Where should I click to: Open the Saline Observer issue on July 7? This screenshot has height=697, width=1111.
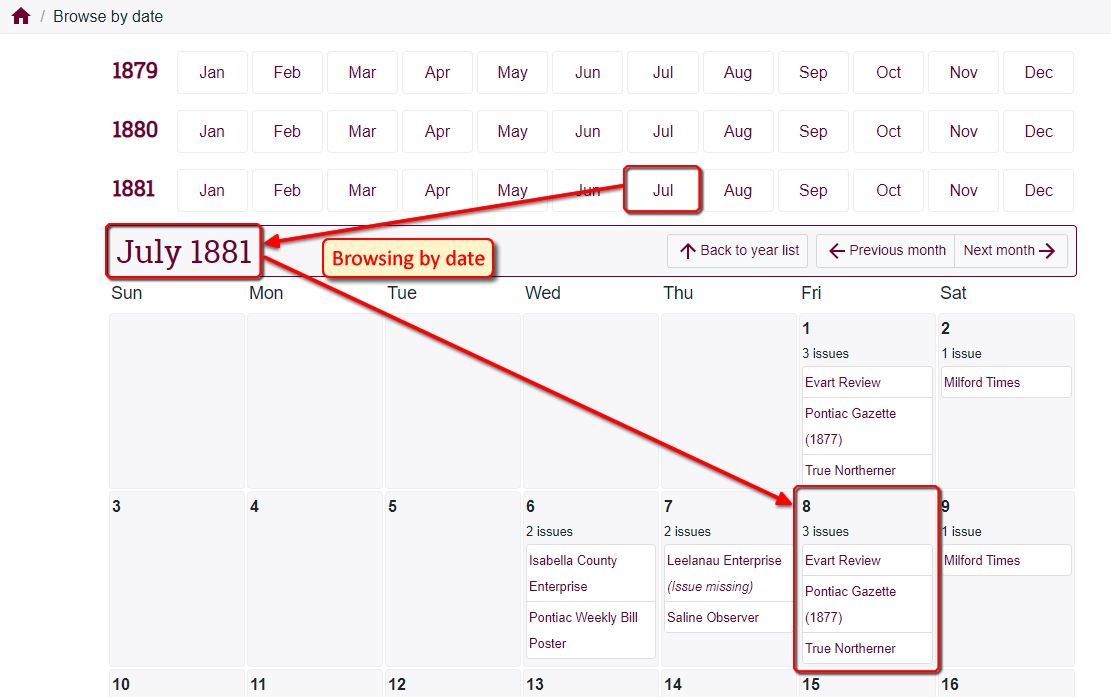tap(714, 617)
